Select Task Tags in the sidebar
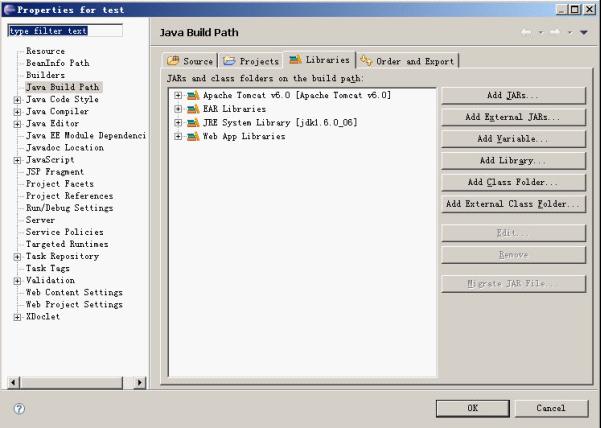Screen dimensions: 601x428 (48, 268)
